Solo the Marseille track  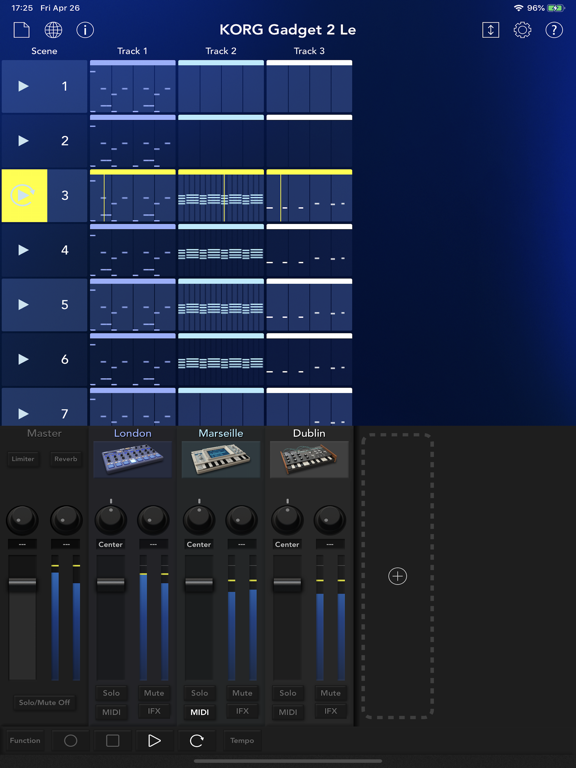(x=199, y=693)
